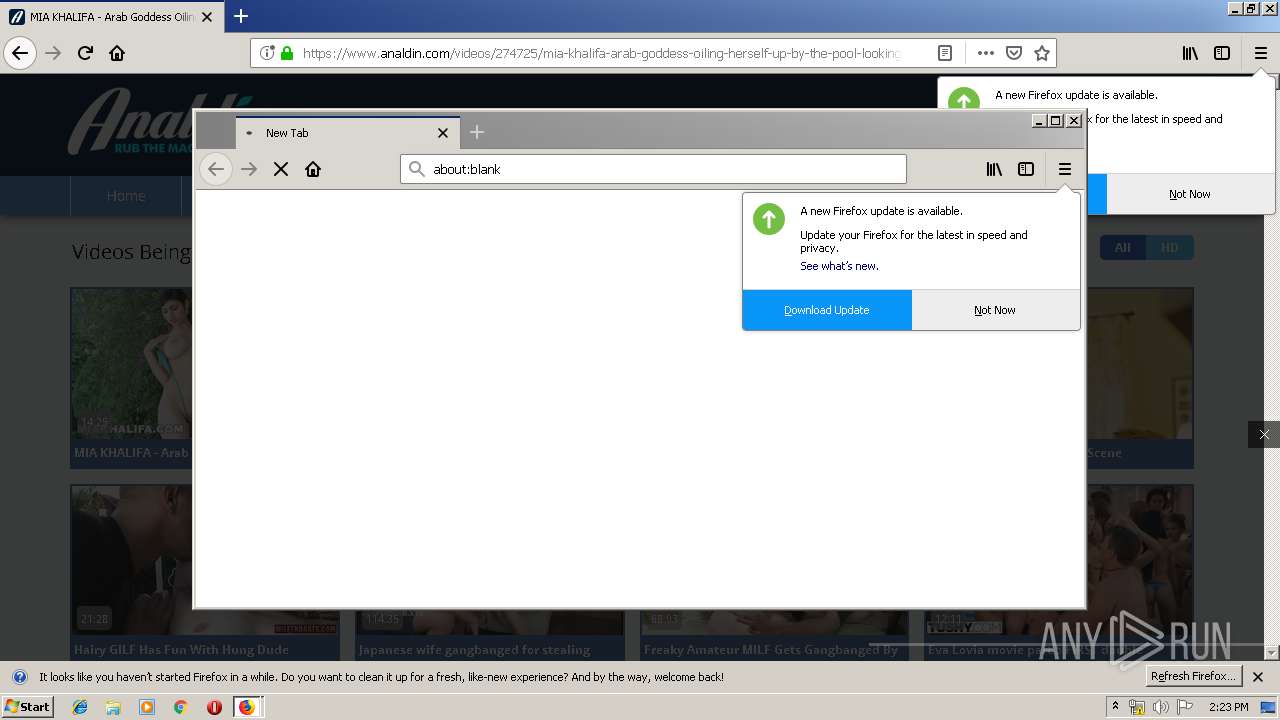Open site information icon in main URL bar
1280x720 pixels.
click(x=267, y=53)
